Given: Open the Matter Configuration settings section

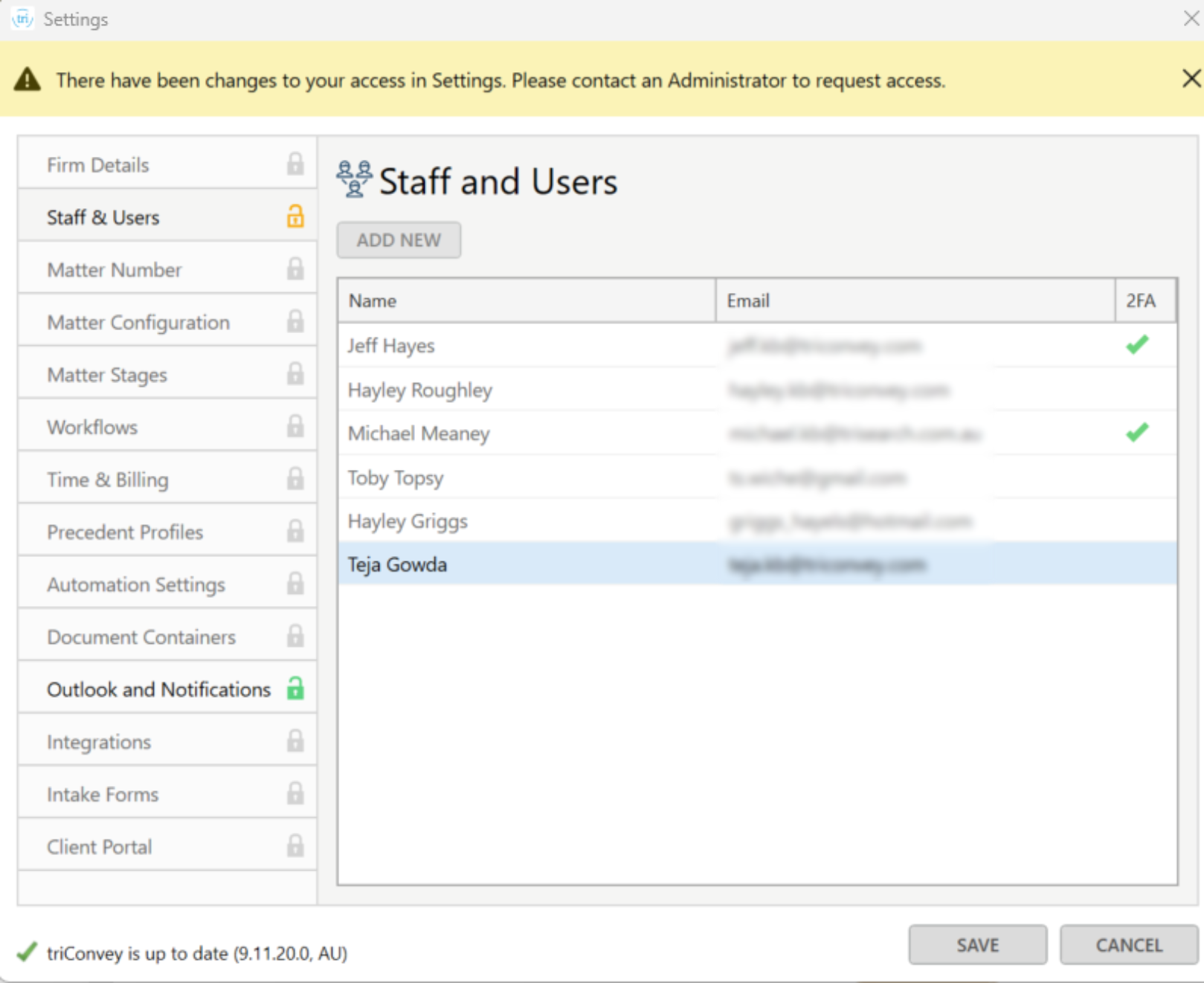Looking at the screenshot, I should (x=138, y=323).
